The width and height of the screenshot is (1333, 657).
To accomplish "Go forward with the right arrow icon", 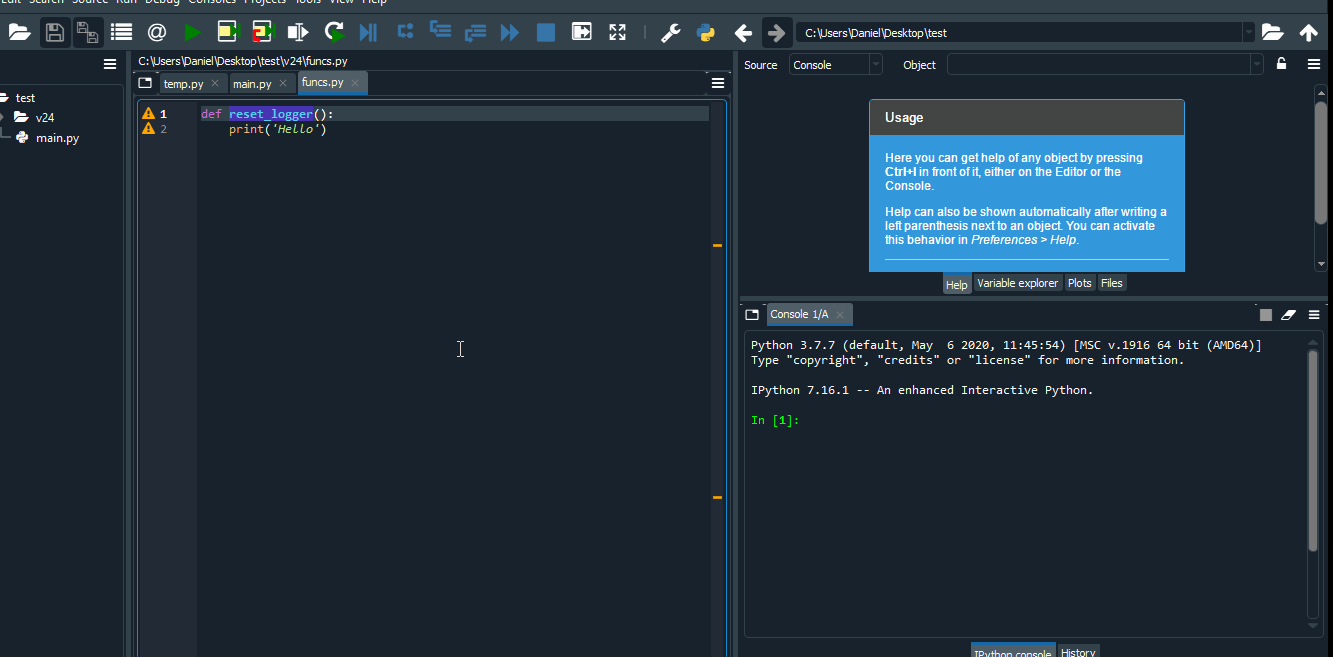I will pos(776,33).
